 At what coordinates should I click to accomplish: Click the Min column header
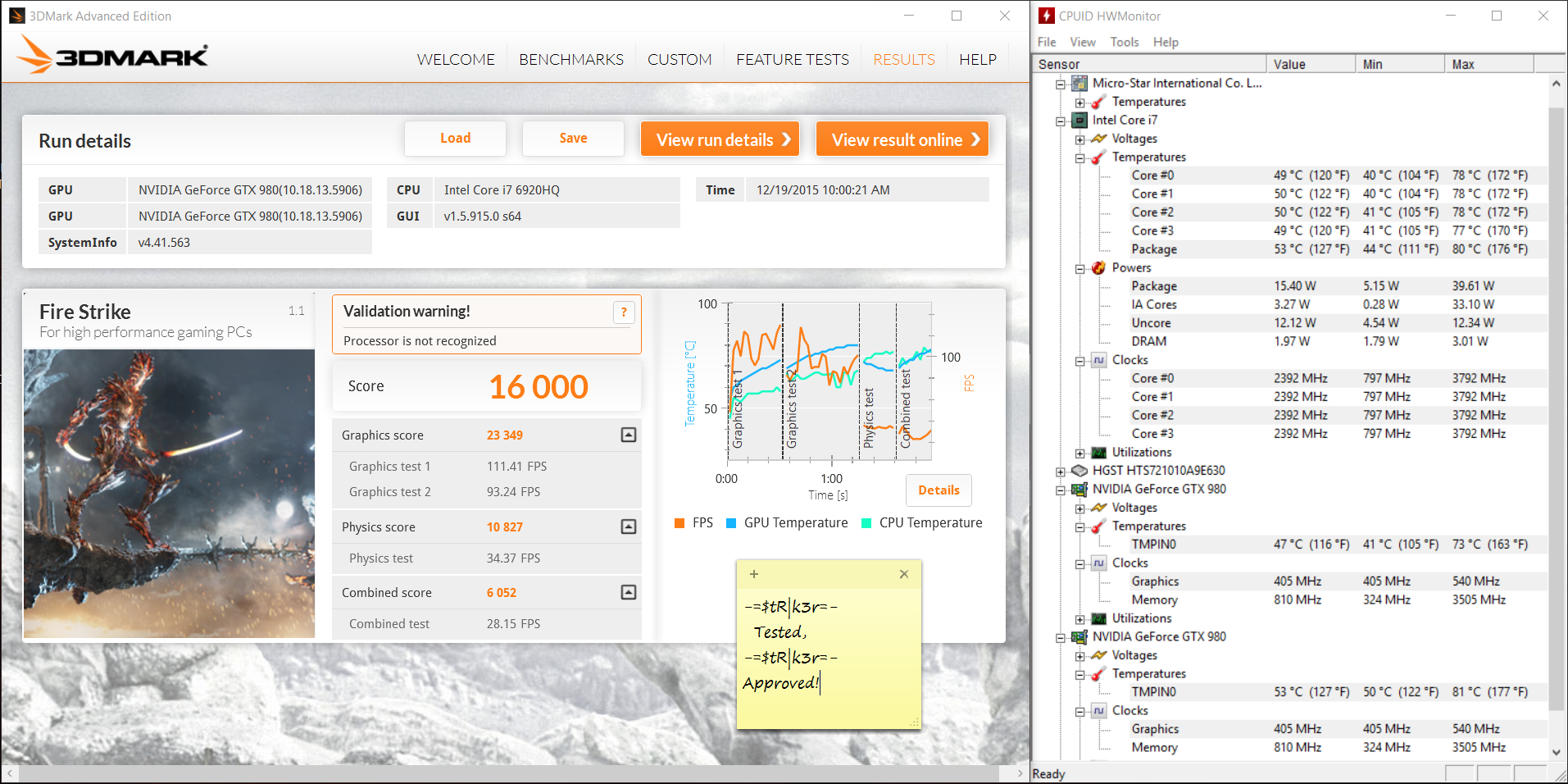point(1400,64)
